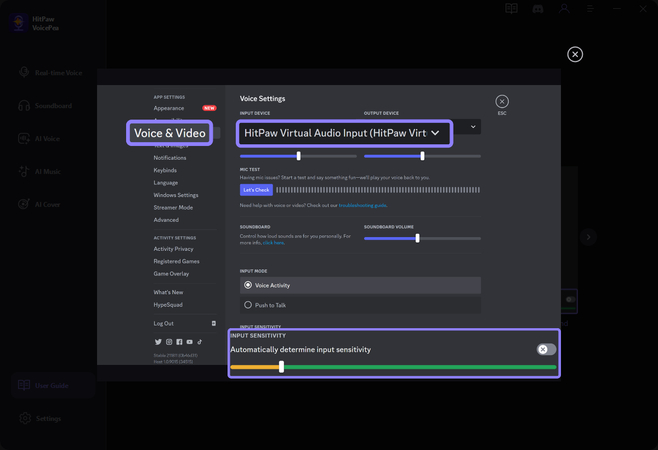Viewport: 658px width, 450px height.
Task: Open Advanced settings category
Action: point(166,220)
